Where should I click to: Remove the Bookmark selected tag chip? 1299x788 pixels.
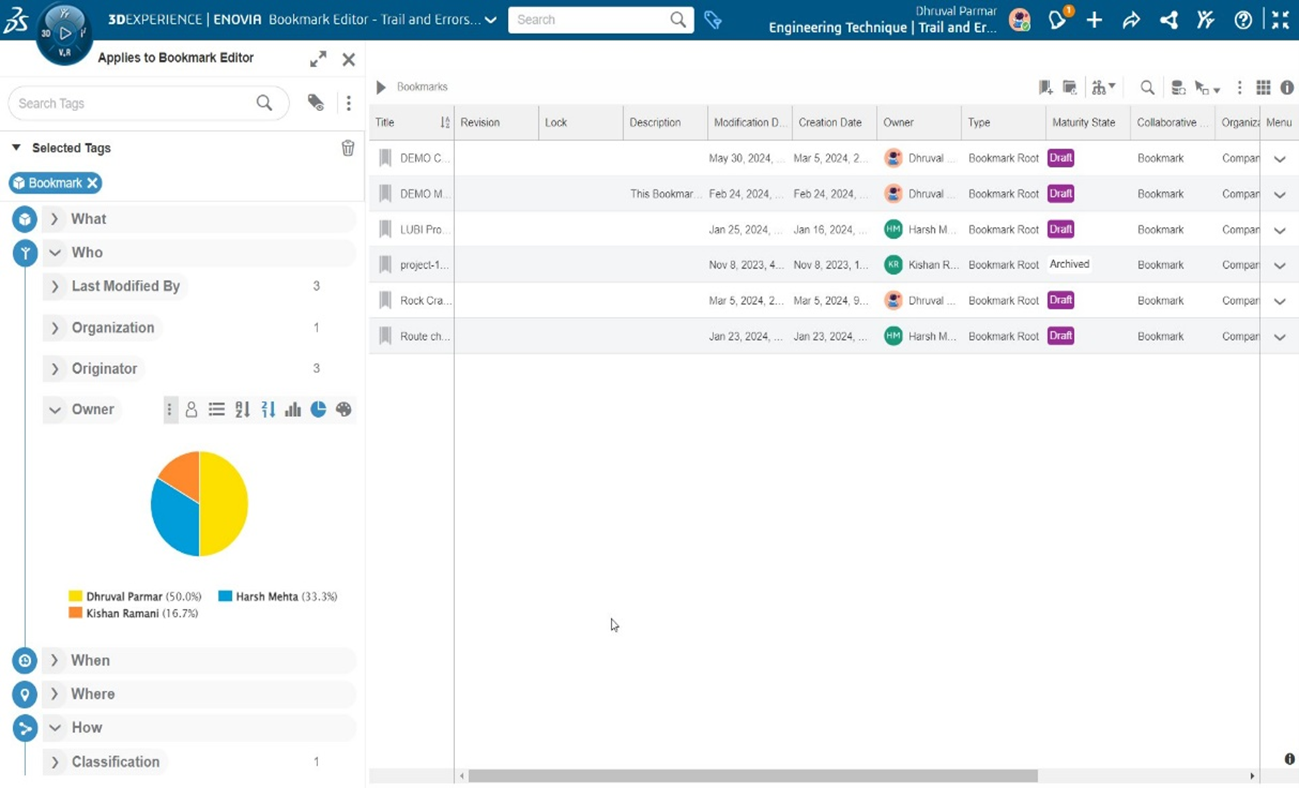point(92,183)
